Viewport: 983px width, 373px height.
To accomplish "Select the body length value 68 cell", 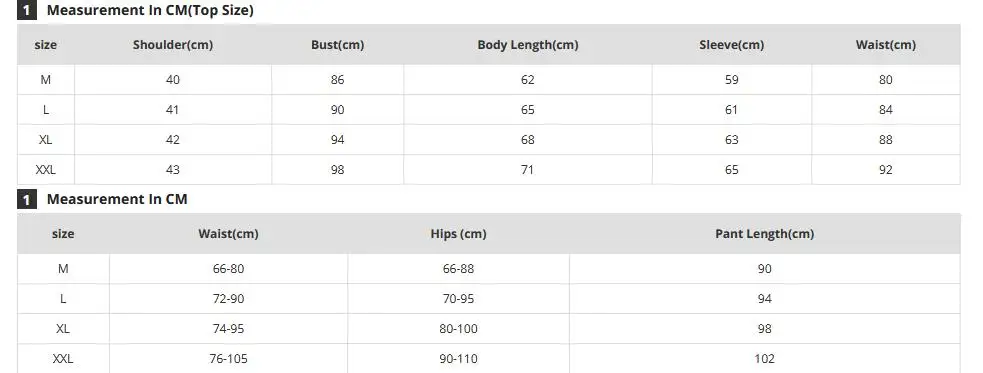I will [528, 140].
